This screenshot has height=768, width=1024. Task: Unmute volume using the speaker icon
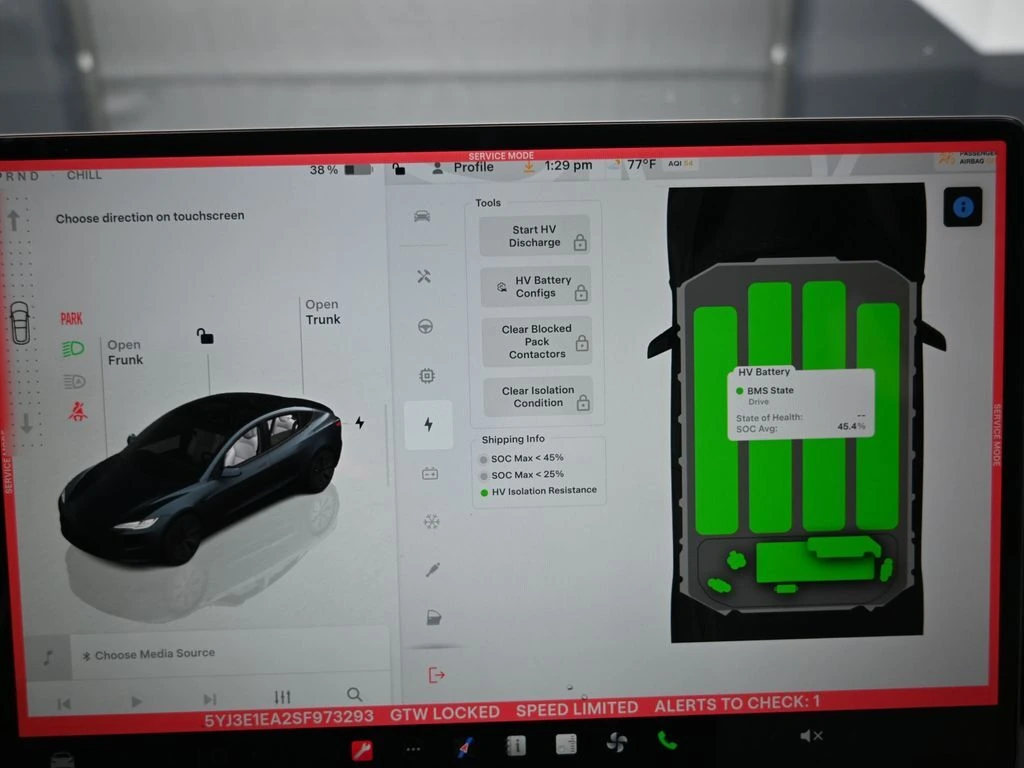tap(811, 736)
